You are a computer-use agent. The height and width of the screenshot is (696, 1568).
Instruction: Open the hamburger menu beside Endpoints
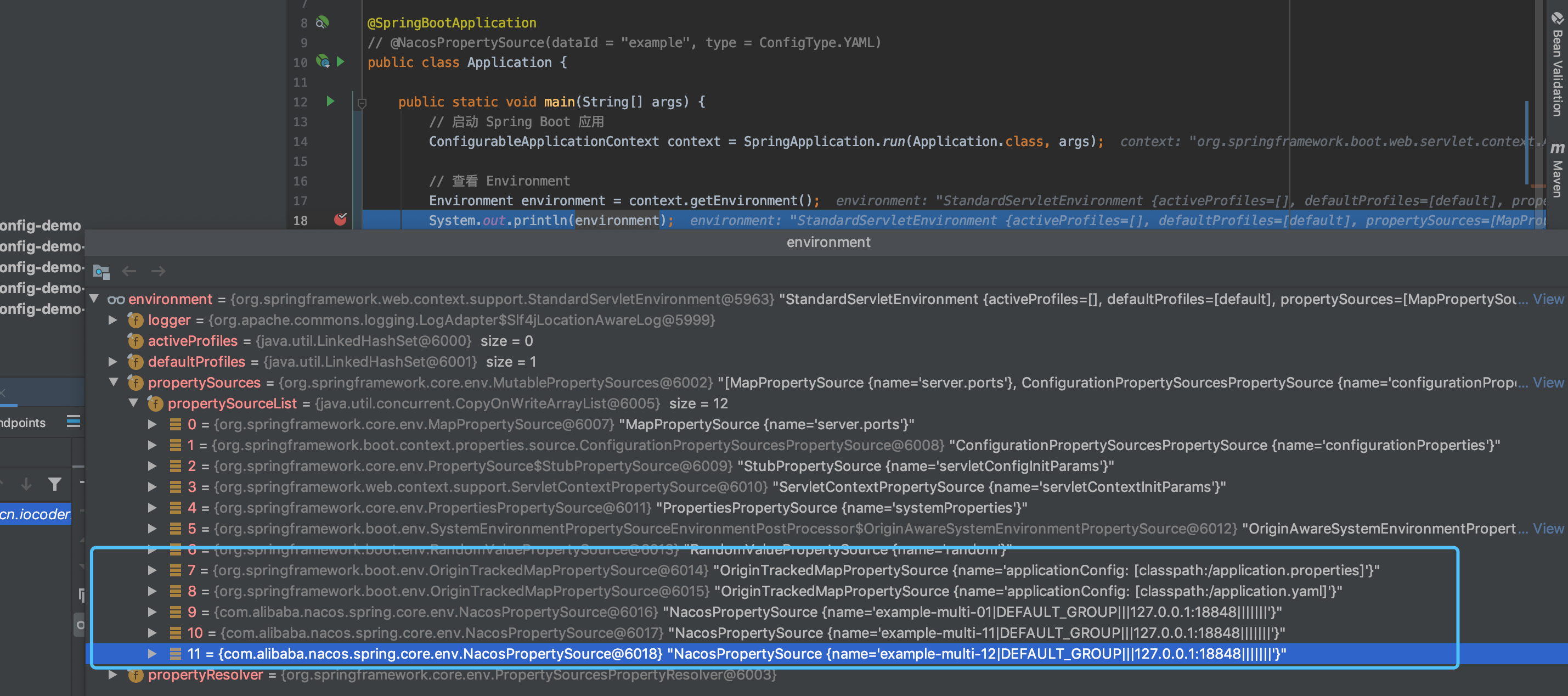point(73,422)
